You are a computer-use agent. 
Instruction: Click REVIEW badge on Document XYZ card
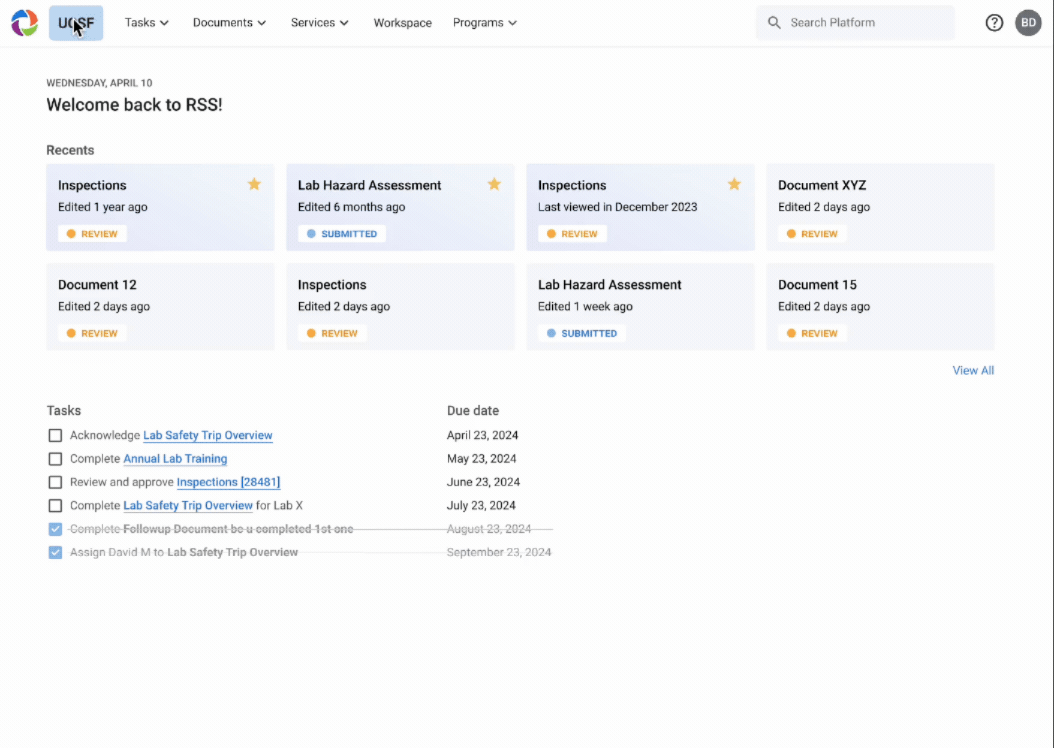pyautogui.click(x=812, y=234)
